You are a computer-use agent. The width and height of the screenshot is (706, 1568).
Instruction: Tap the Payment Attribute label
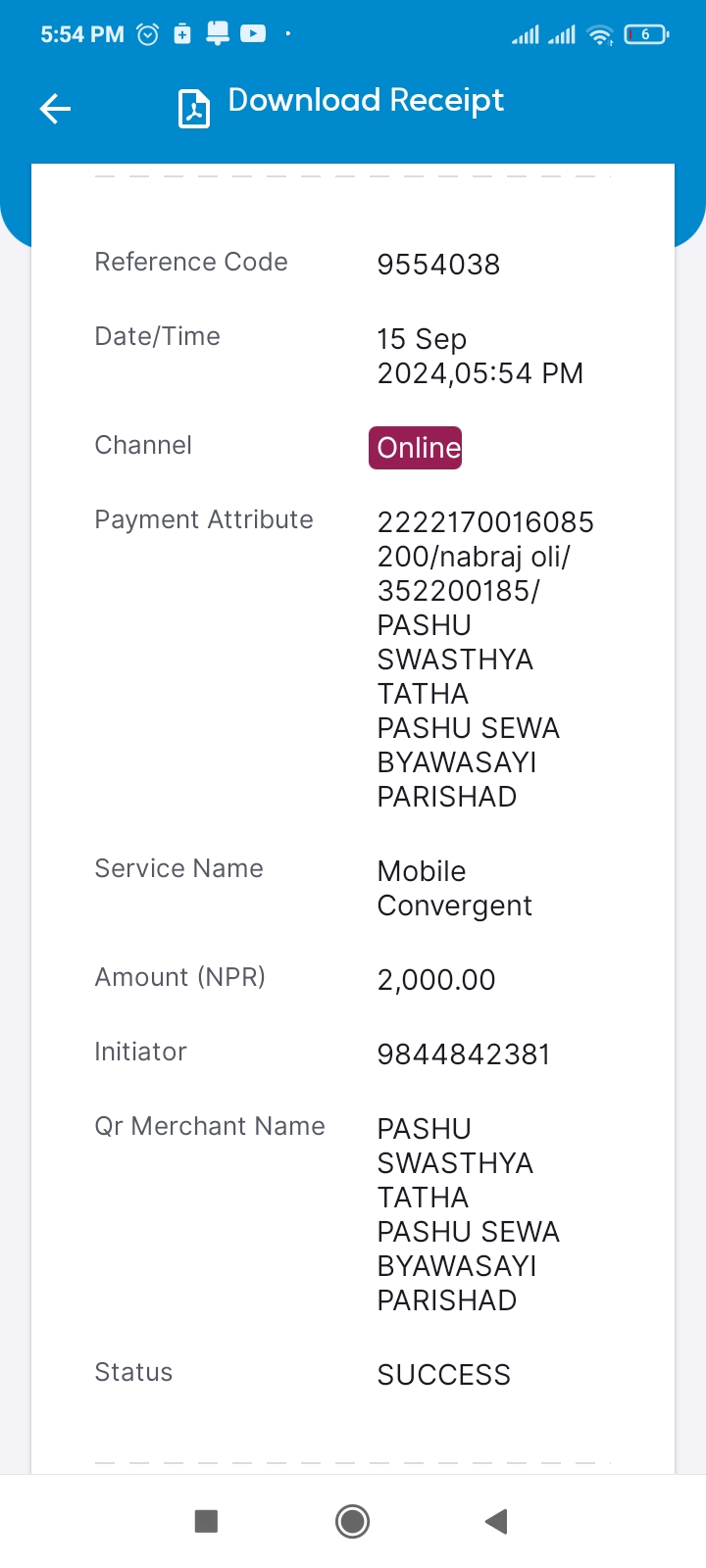click(204, 519)
